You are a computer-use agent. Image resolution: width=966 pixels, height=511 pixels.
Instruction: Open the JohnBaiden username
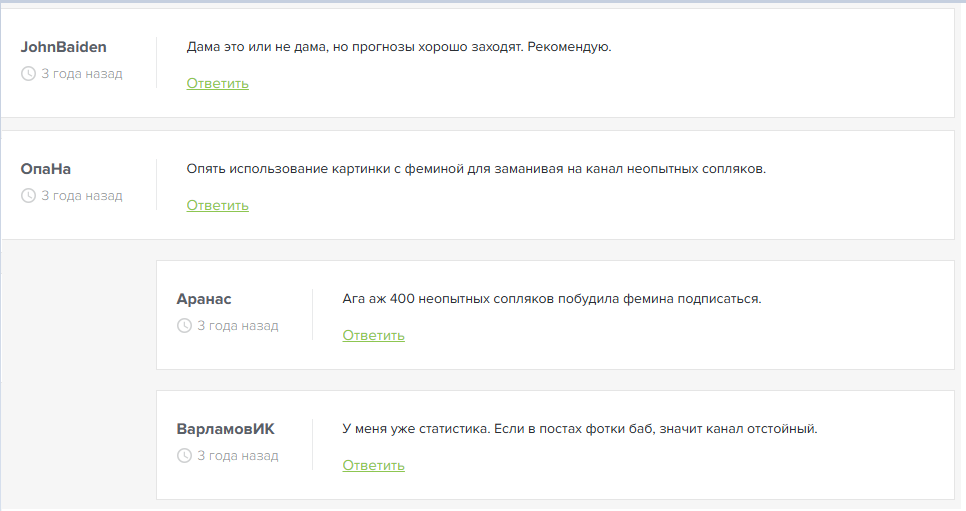pyautogui.click(x=63, y=47)
